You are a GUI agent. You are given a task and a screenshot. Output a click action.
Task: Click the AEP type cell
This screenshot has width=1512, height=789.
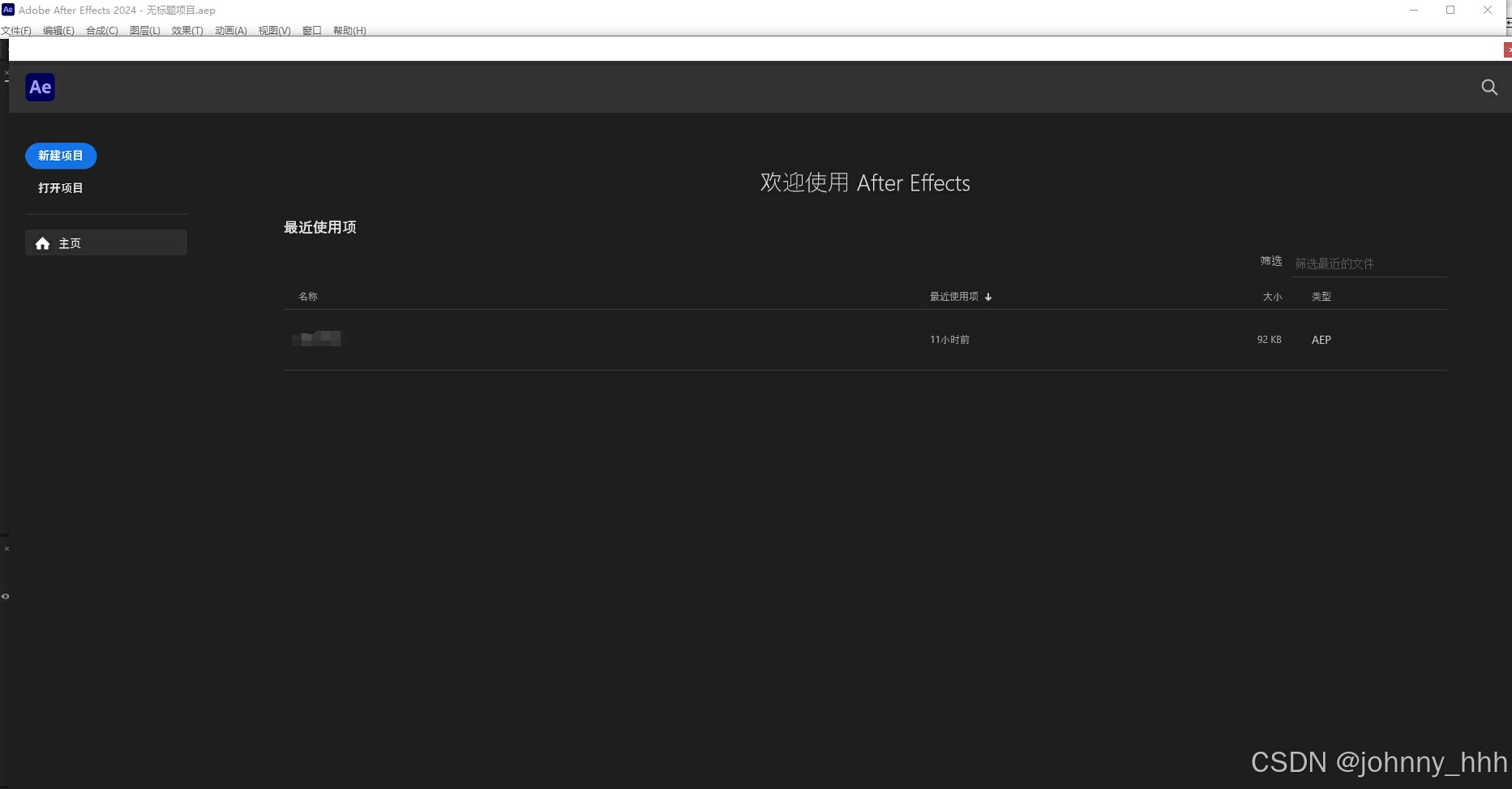point(1321,340)
